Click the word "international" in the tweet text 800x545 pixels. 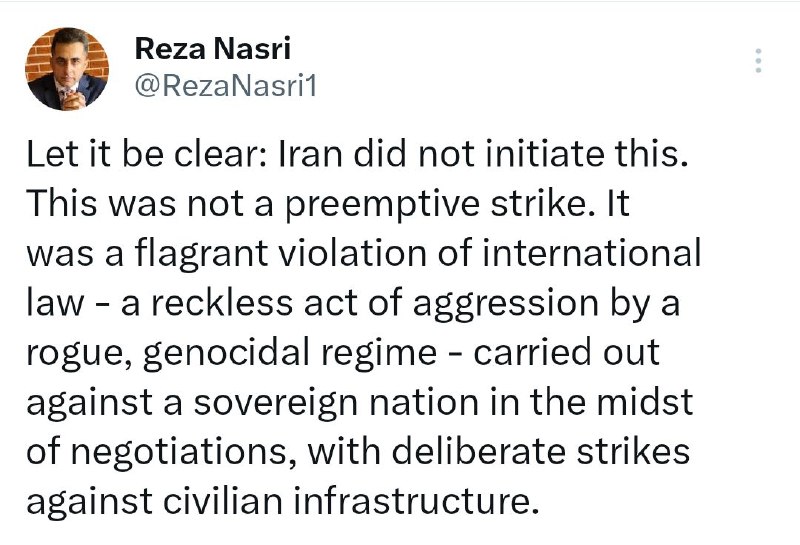[592, 253]
